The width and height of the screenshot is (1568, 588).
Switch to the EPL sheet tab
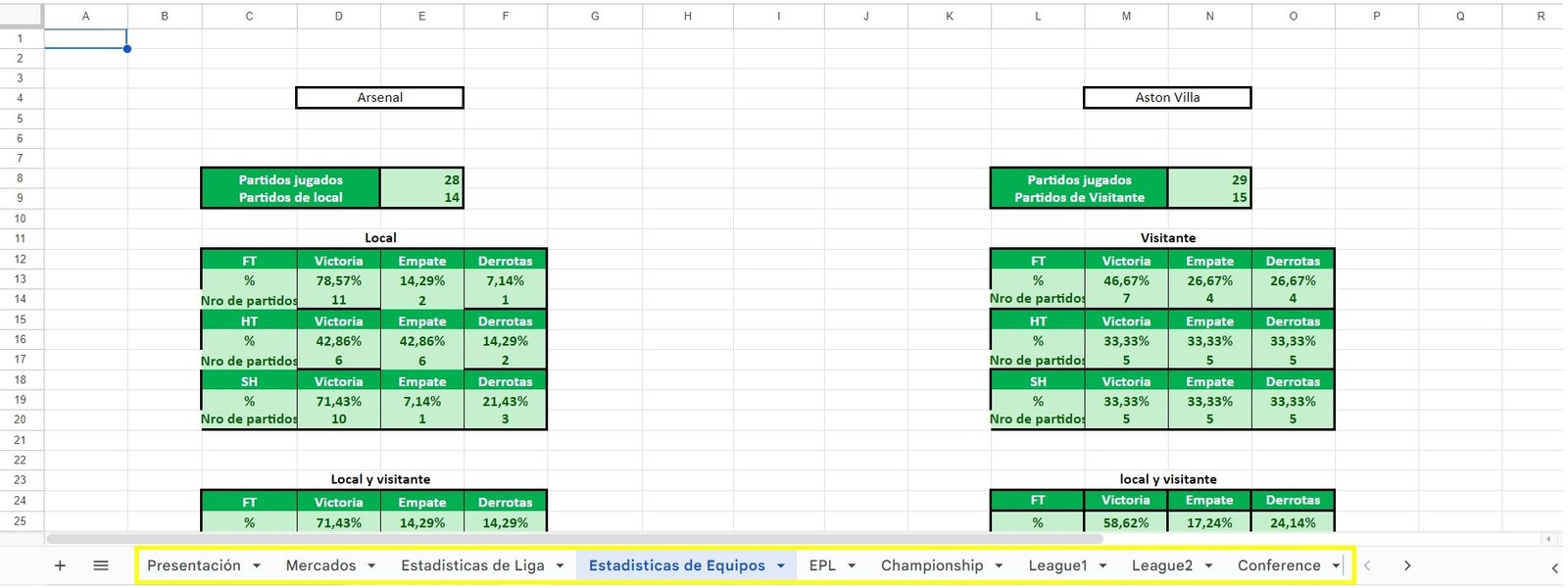point(822,565)
